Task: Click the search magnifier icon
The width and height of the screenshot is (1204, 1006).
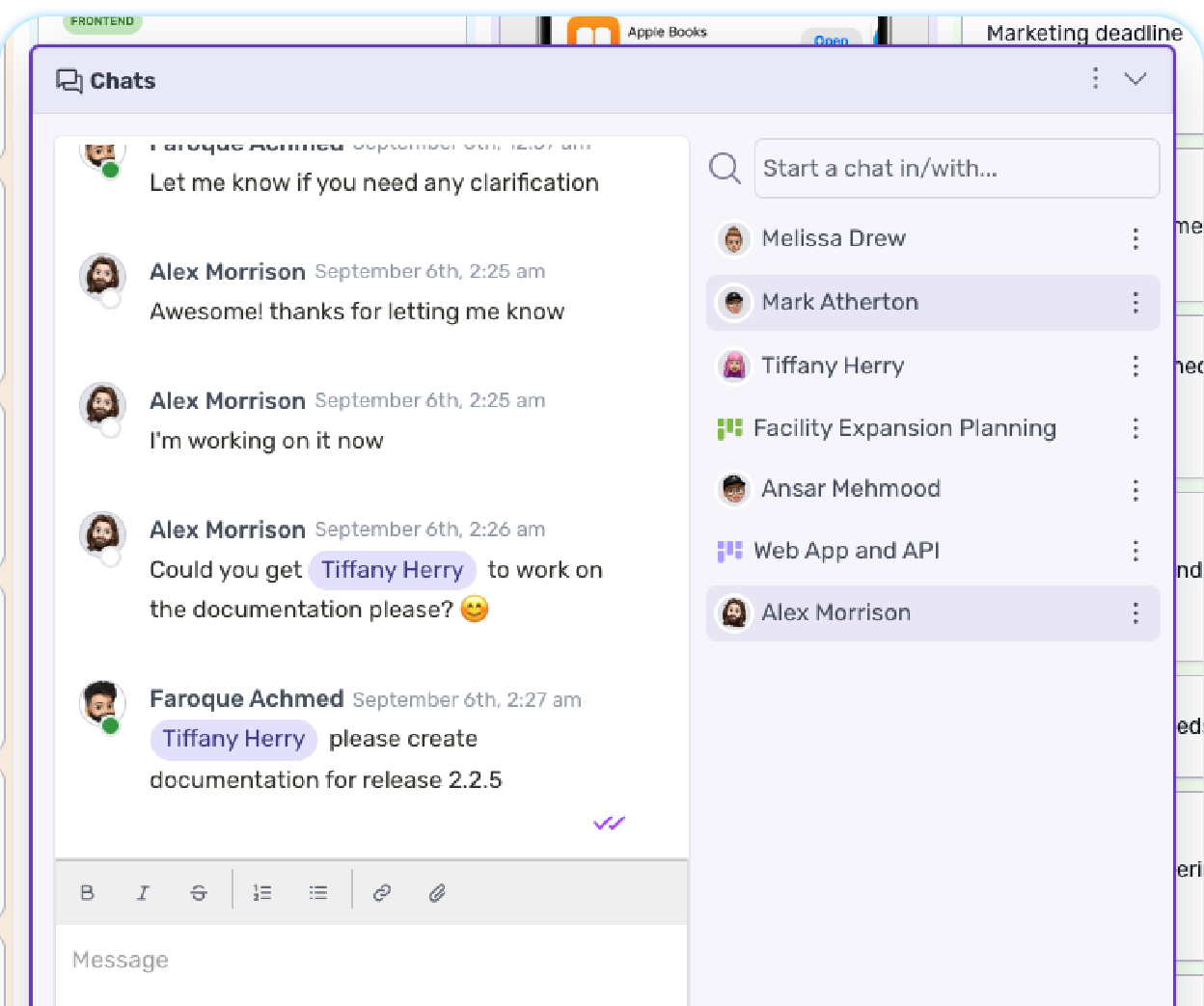Action: pyautogui.click(x=724, y=168)
